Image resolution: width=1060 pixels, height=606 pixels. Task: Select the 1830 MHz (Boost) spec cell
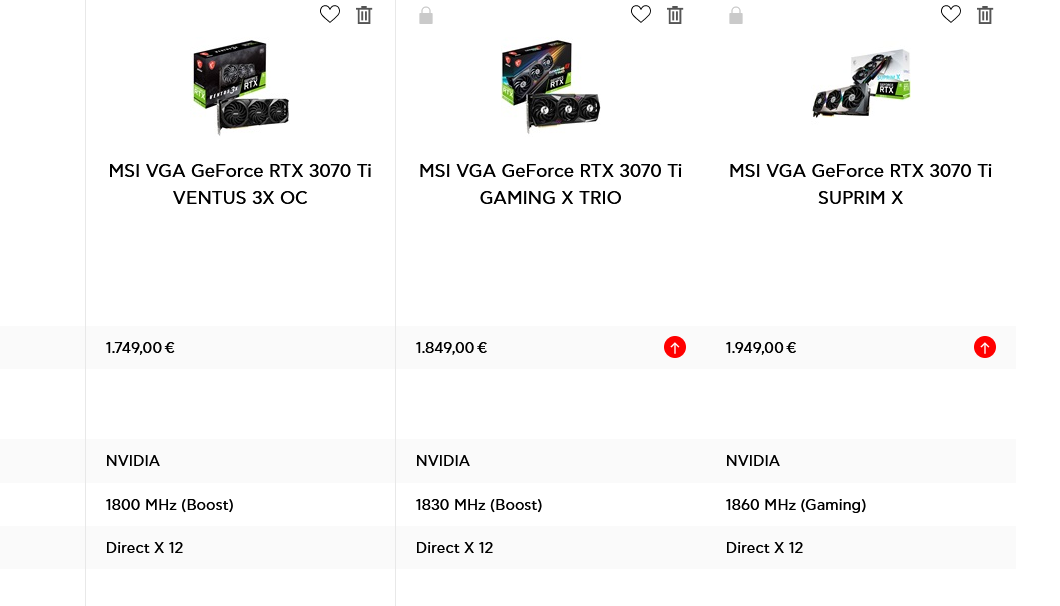(551, 505)
